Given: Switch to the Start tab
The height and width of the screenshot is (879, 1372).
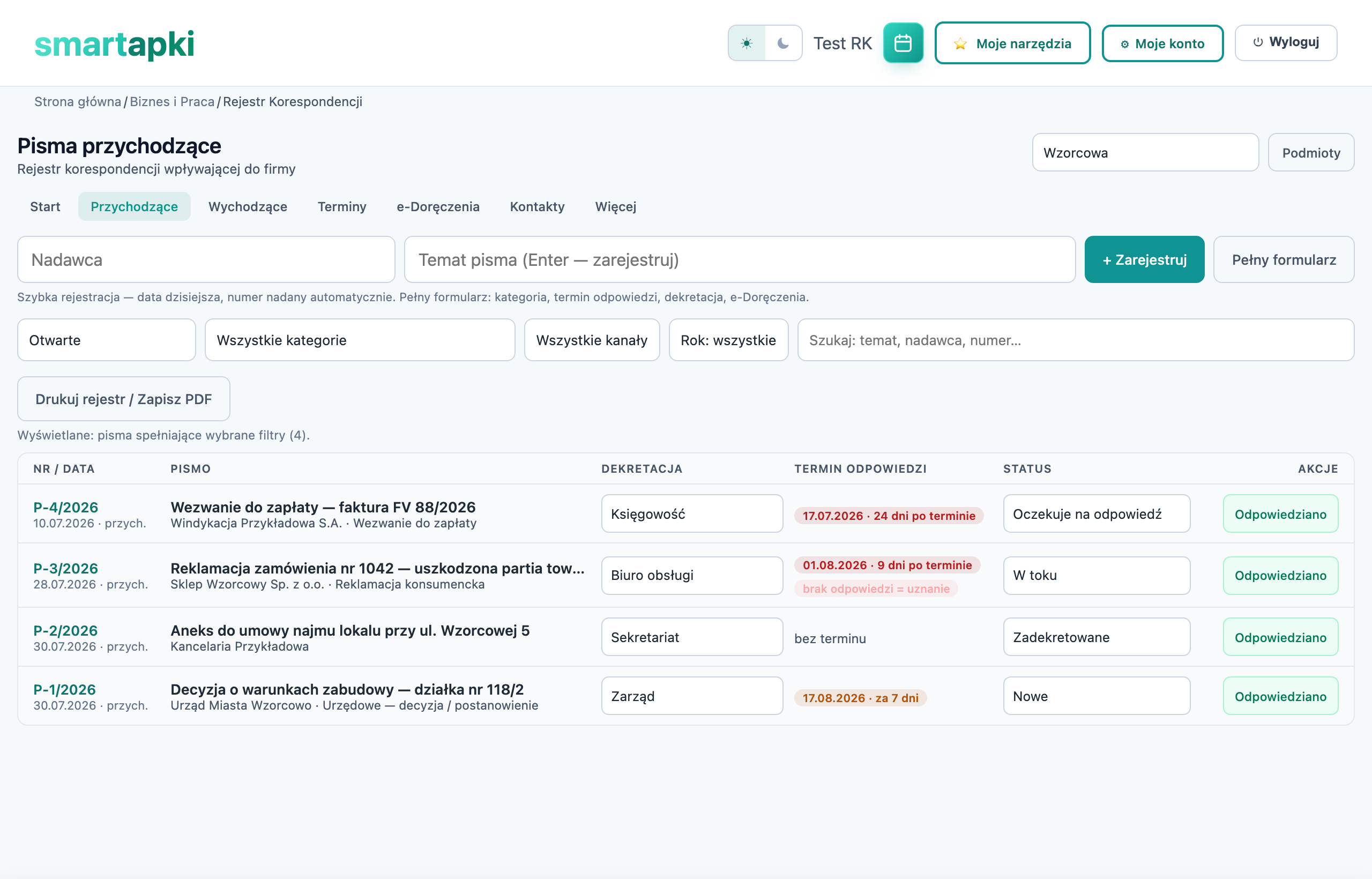Looking at the screenshot, I should click(45, 207).
